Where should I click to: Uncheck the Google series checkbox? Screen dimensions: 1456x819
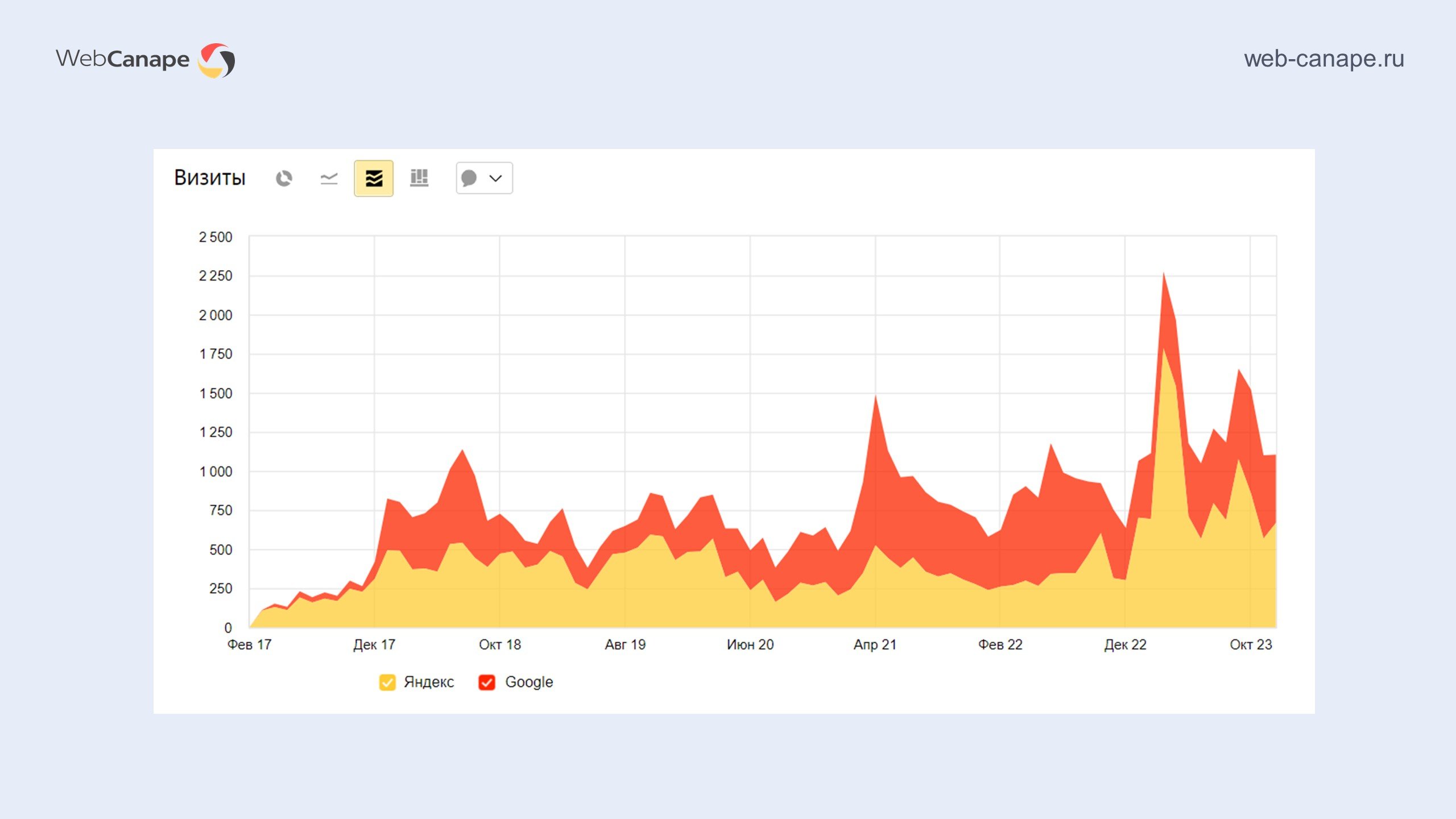[x=487, y=682]
